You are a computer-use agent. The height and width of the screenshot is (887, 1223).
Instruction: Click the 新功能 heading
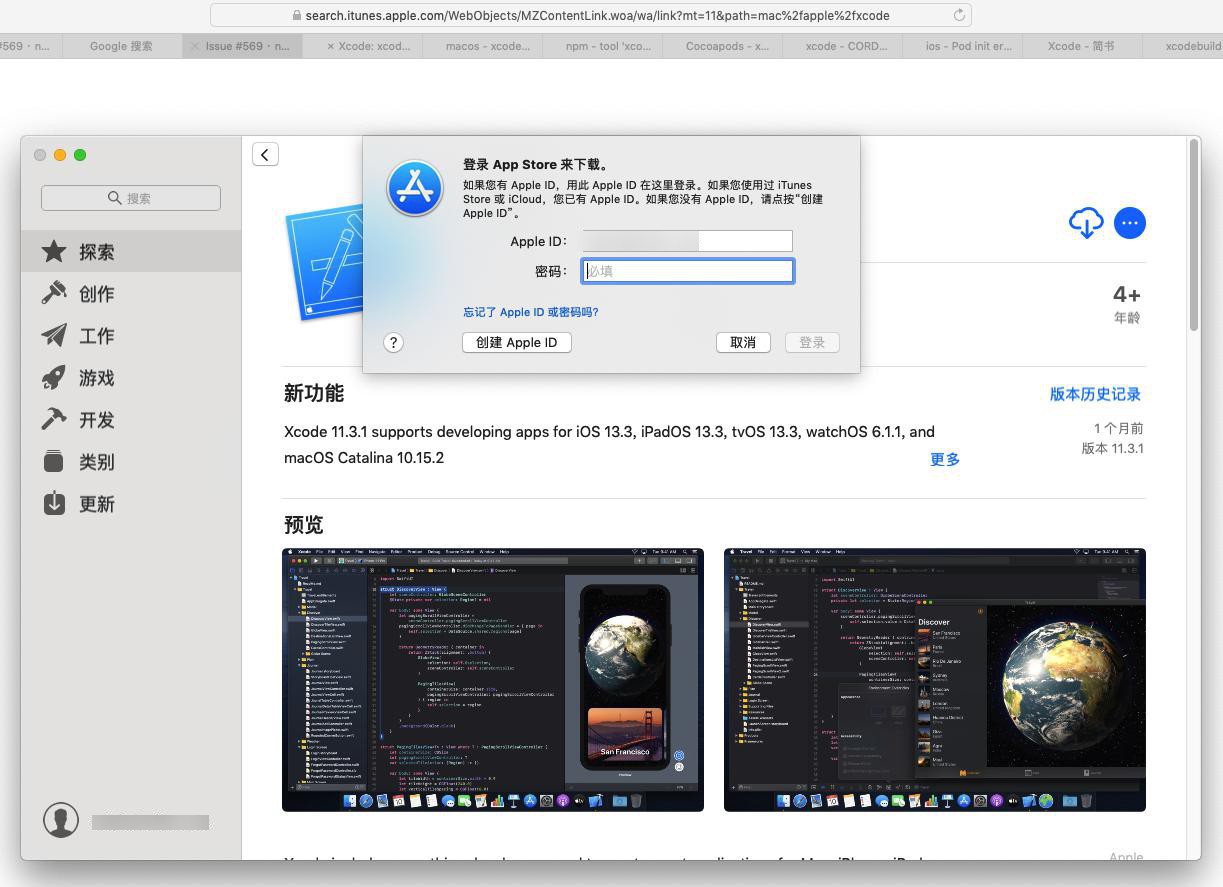(x=314, y=393)
